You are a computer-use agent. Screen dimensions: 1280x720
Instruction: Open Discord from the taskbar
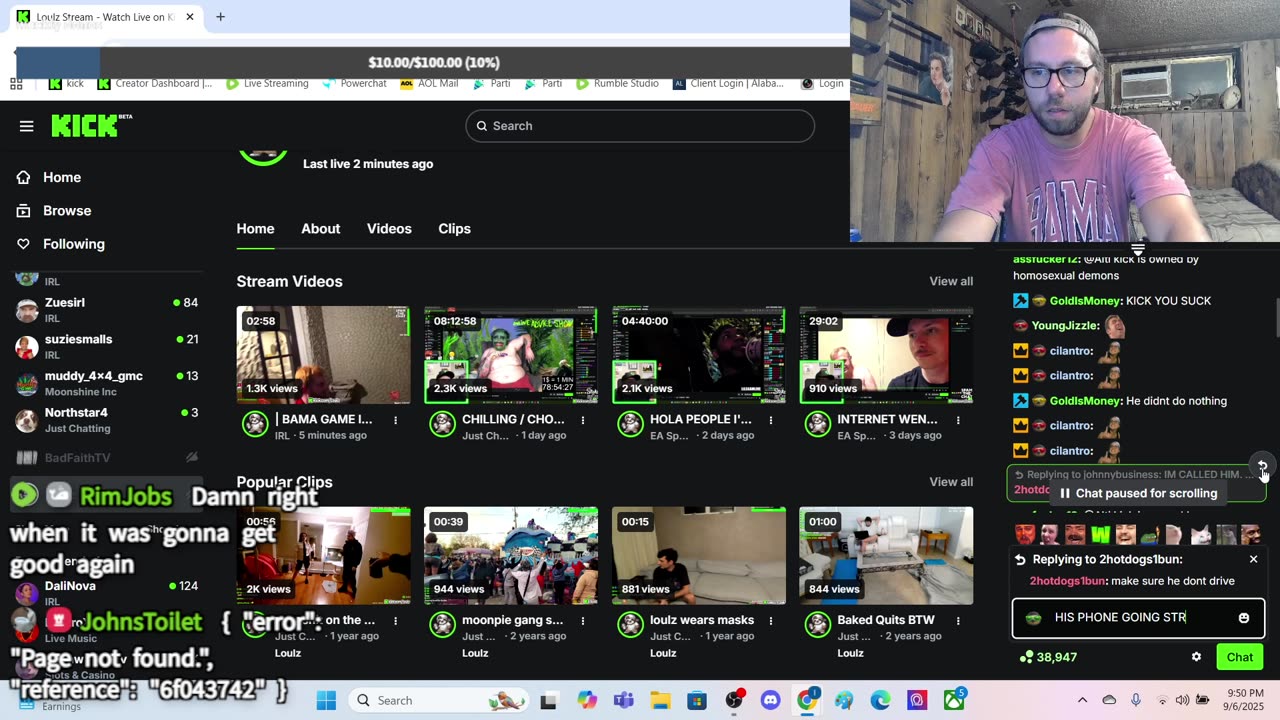(770, 700)
